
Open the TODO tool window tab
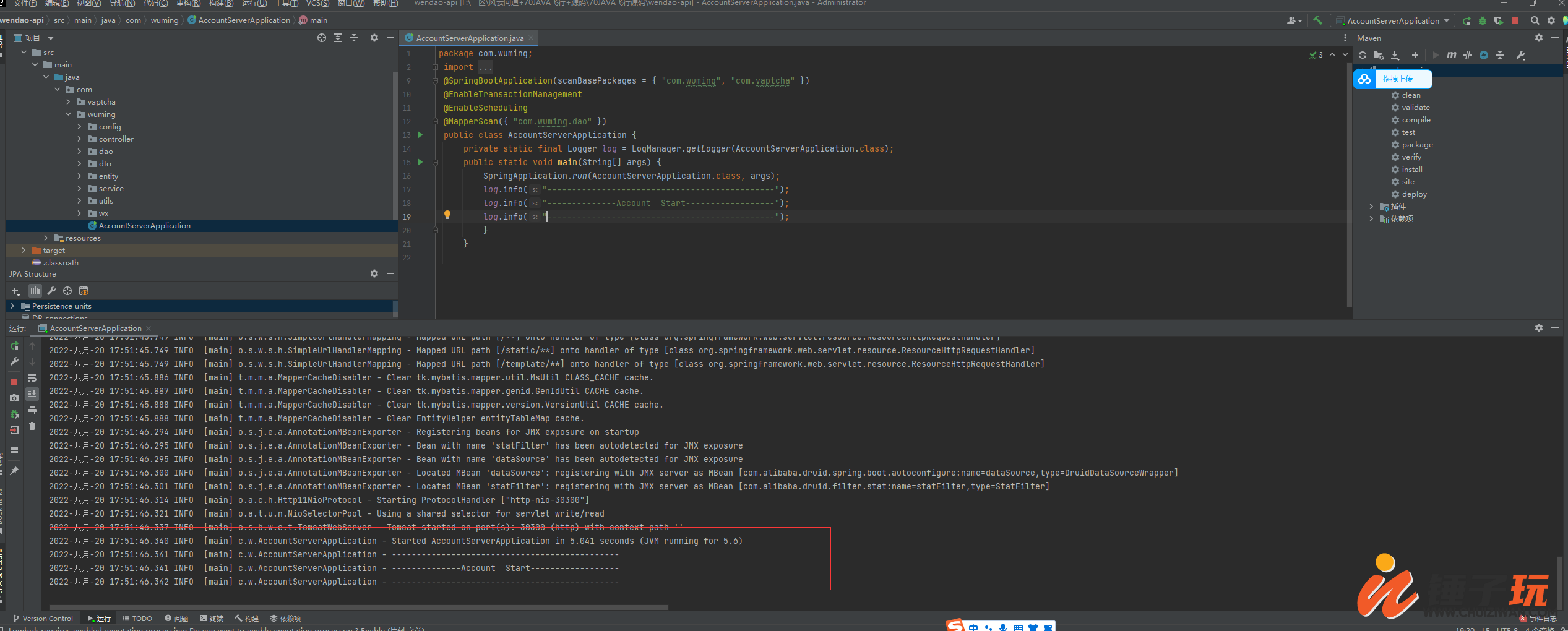pos(137,618)
